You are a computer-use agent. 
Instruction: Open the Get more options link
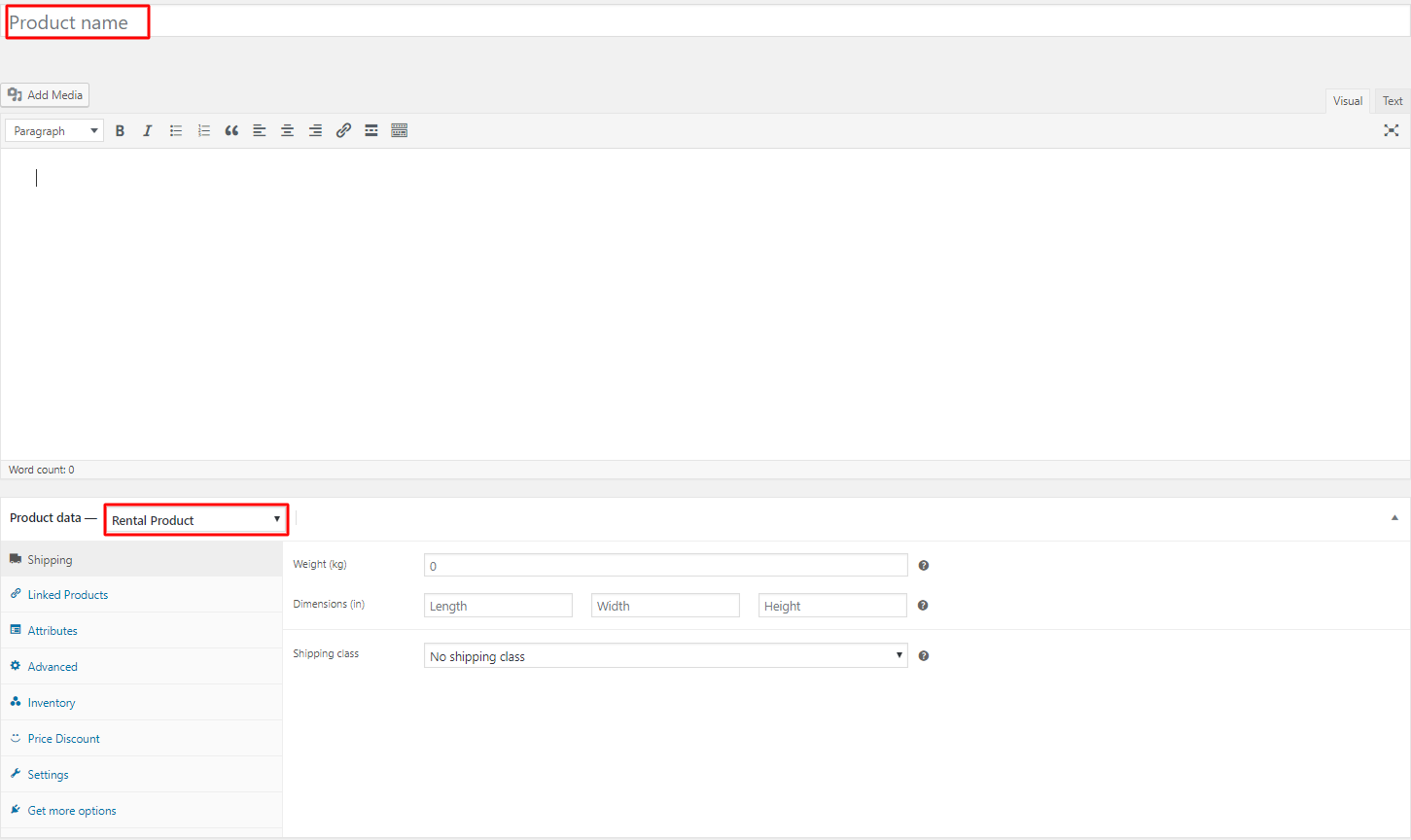[x=72, y=811]
